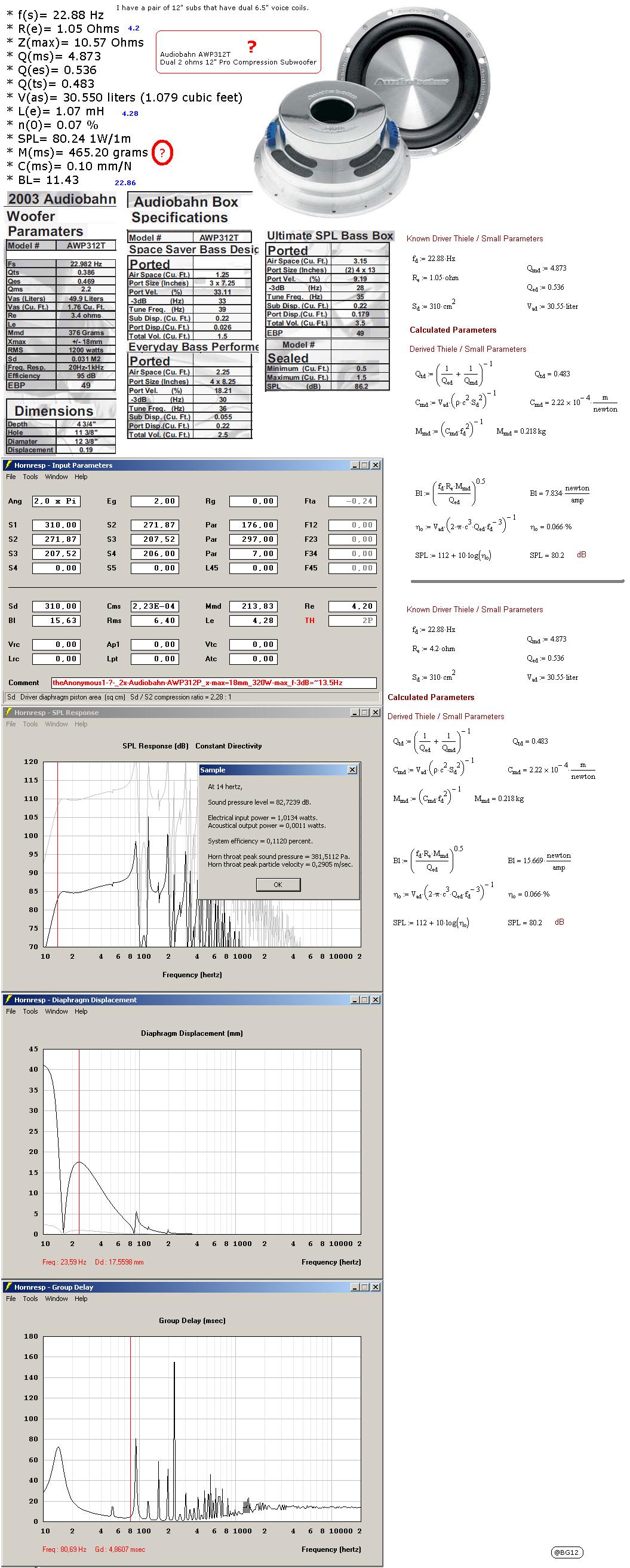630x1568 pixels.
Task: Select the Eg field showing 2,00
Action: pyautogui.click(x=155, y=501)
